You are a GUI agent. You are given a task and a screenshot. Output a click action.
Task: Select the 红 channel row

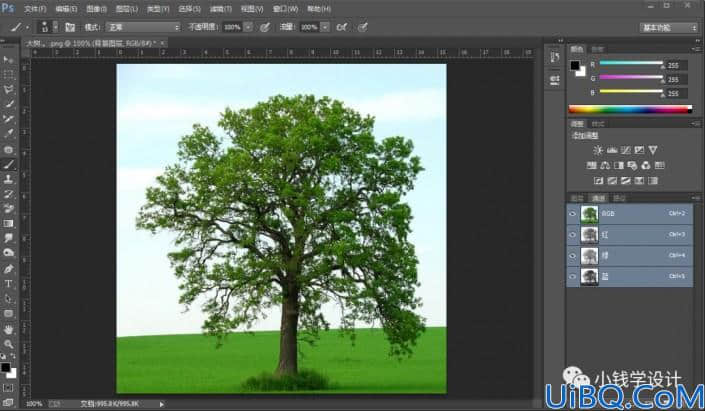629,235
